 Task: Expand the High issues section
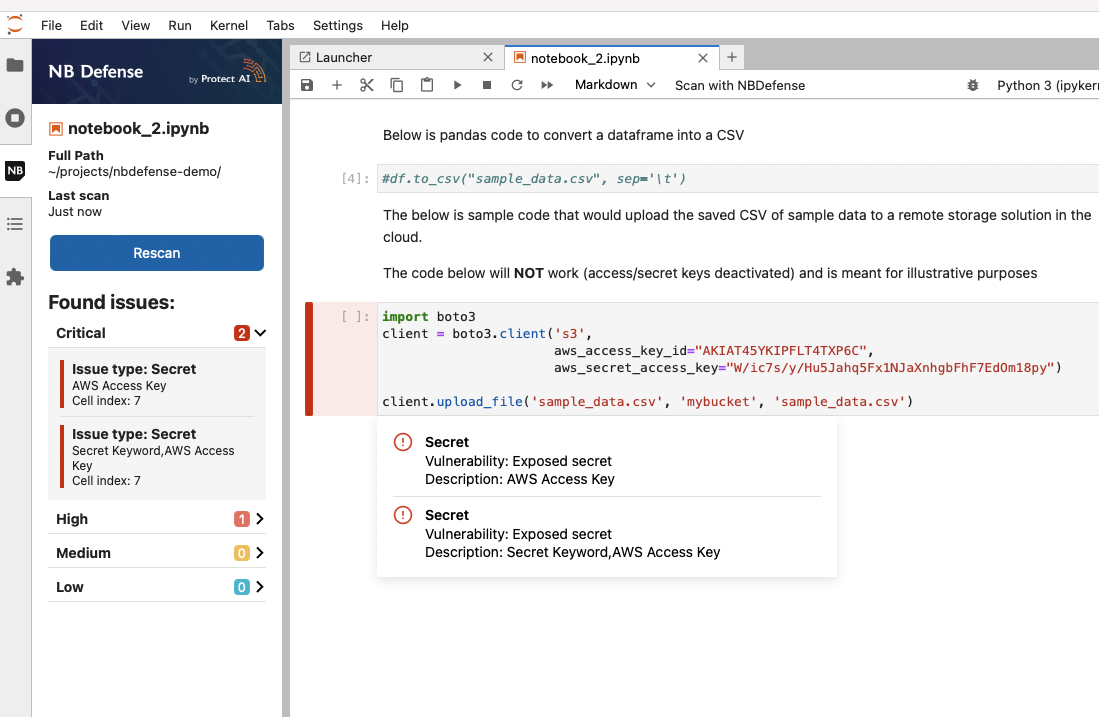[260, 519]
